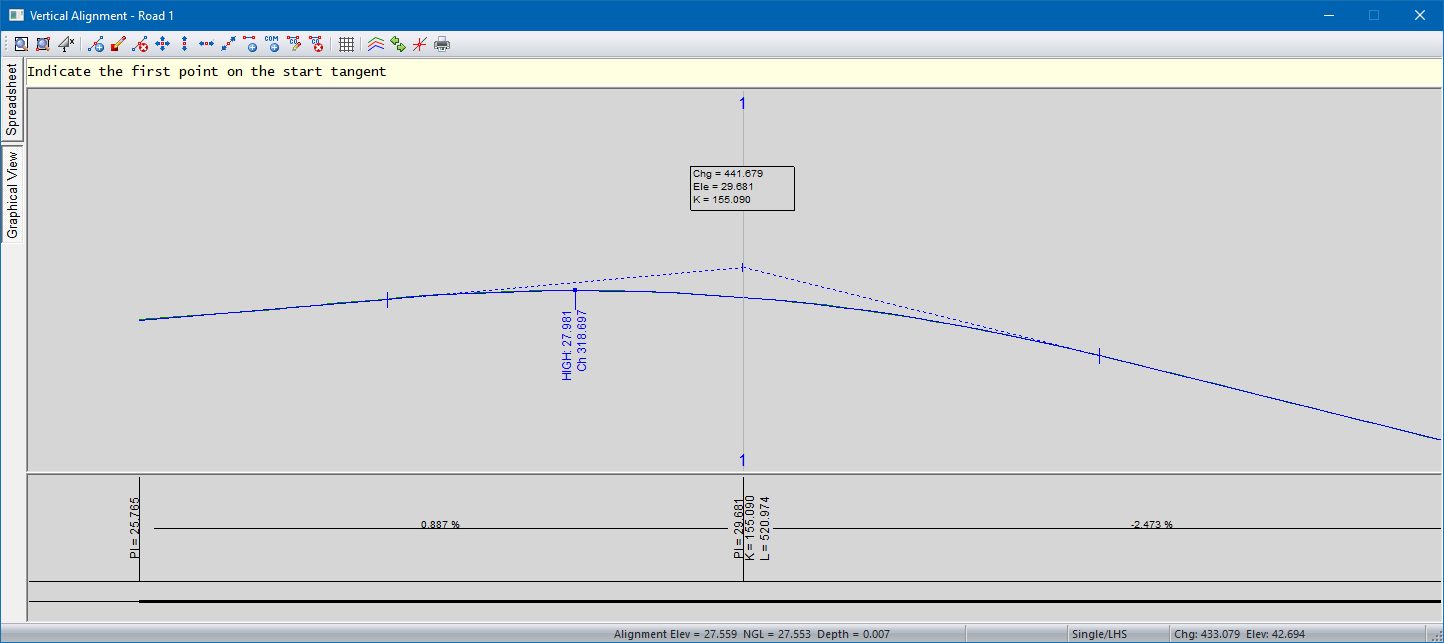Click the green arrows icon
The width and height of the screenshot is (1444, 643).
click(x=398, y=44)
